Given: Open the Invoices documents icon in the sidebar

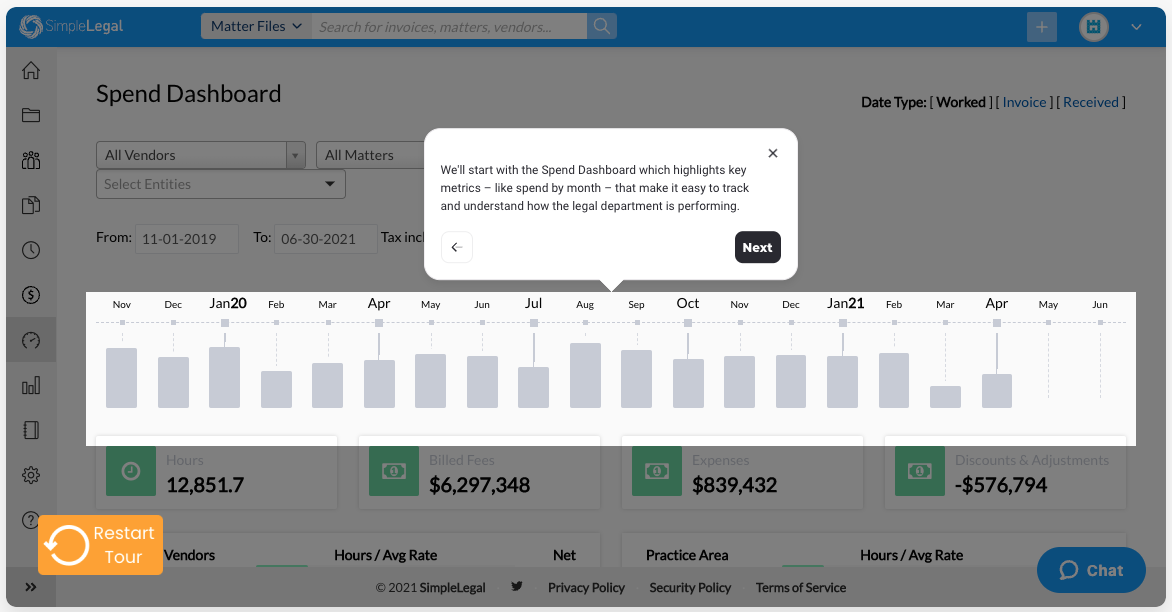Looking at the screenshot, I should pyautogui.click(x=30, y=205).
